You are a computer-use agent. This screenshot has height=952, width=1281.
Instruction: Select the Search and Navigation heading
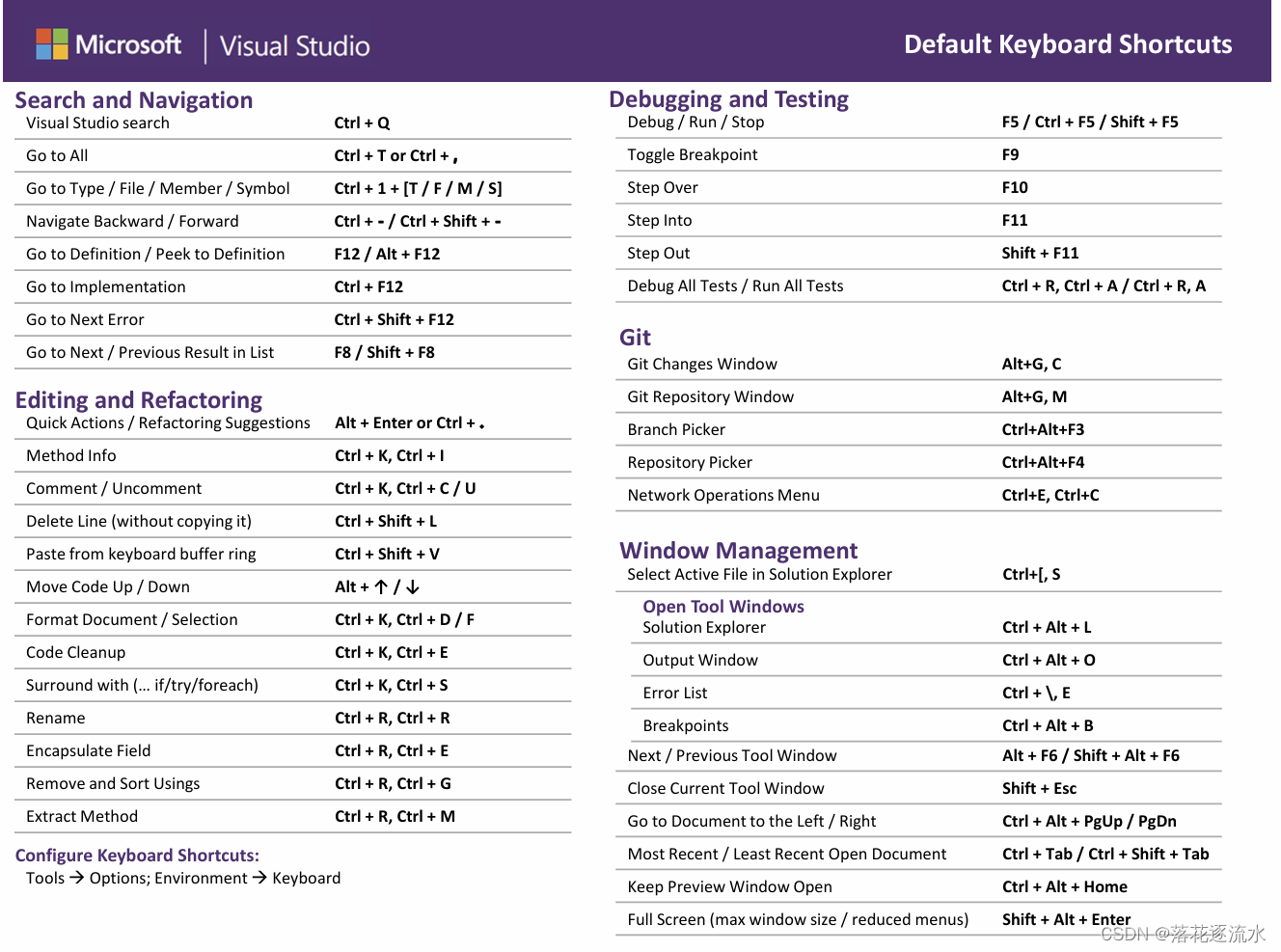pos(134,100)
